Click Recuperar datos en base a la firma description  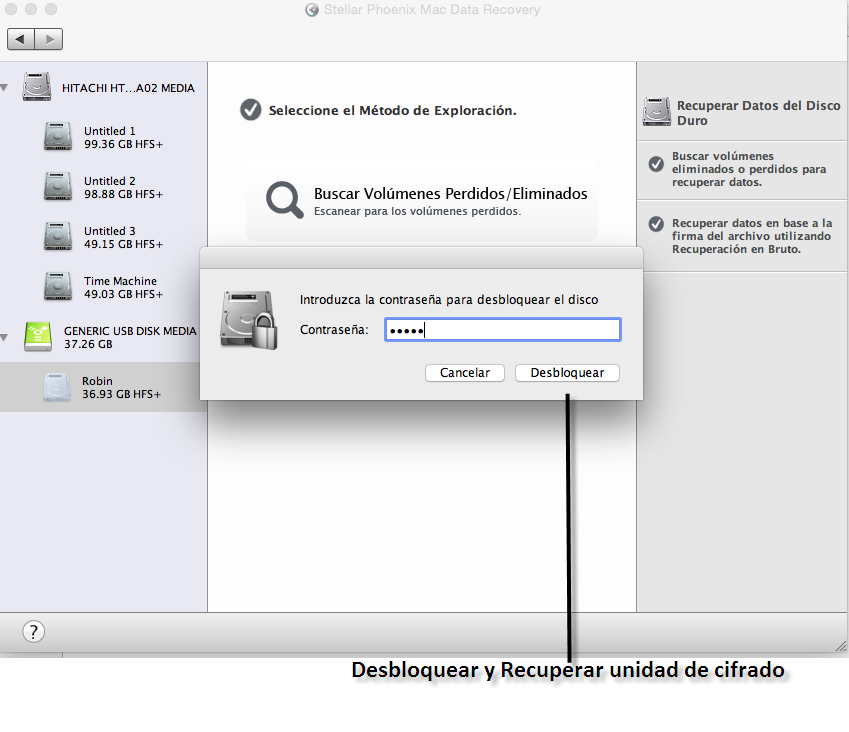[752, 236]
